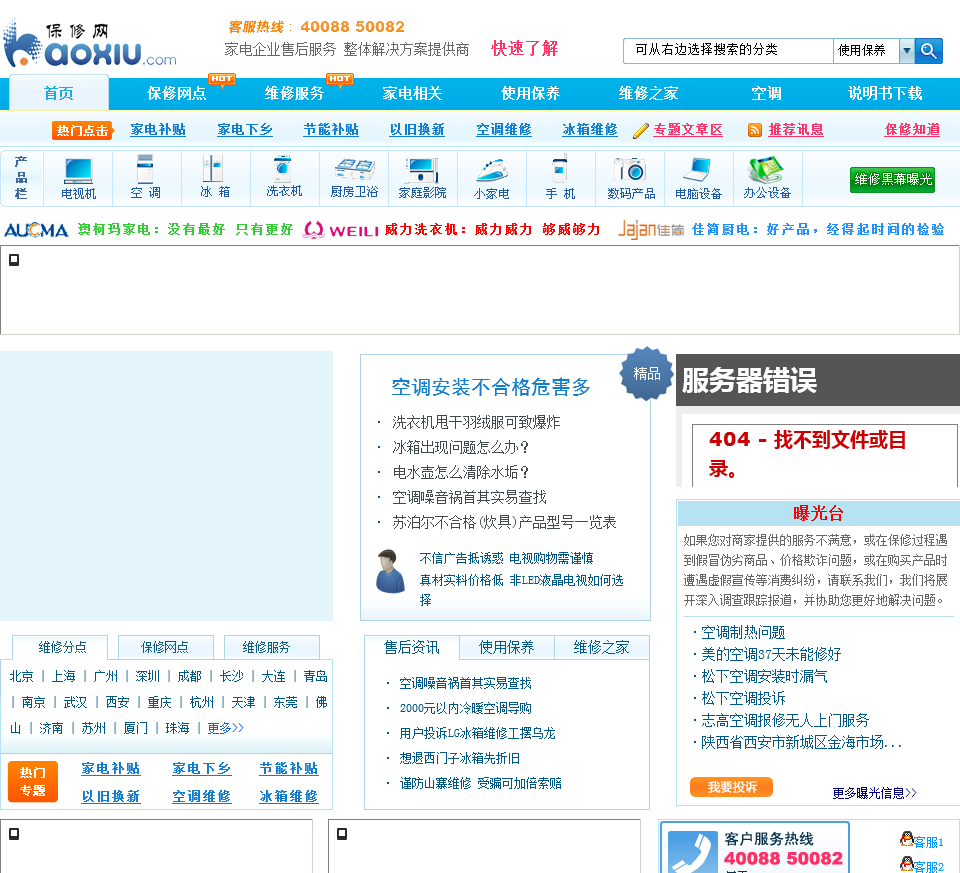
Task: Click the orange 我要投诉 button
Action: coord(731,788)
